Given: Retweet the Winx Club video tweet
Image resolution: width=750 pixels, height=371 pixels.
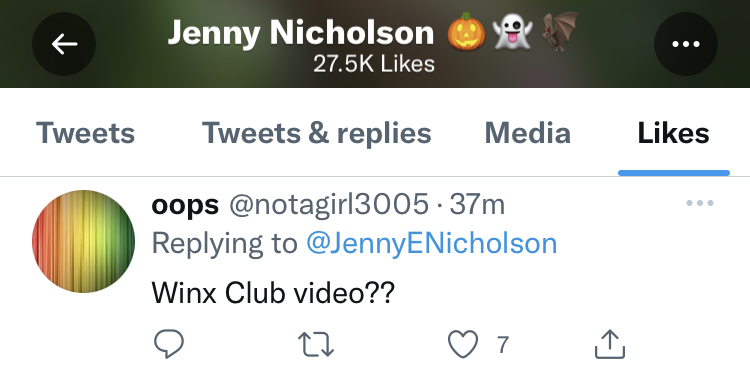Looking at the screenshot, I should click(x=316, y=344).
